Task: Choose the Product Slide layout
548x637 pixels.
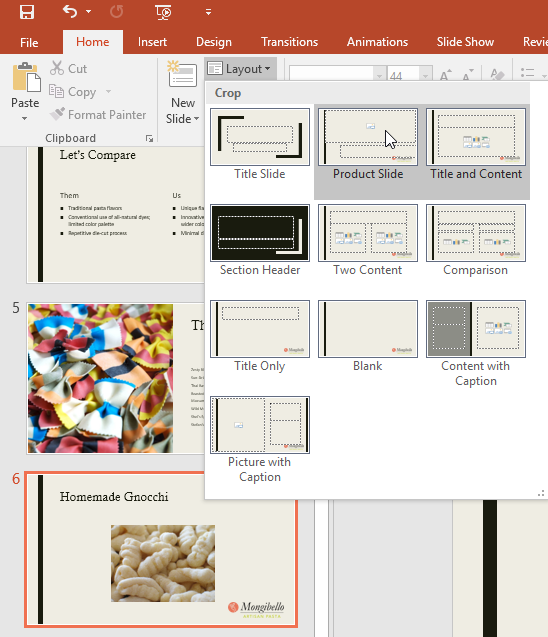Action: (x=368, y=145)
